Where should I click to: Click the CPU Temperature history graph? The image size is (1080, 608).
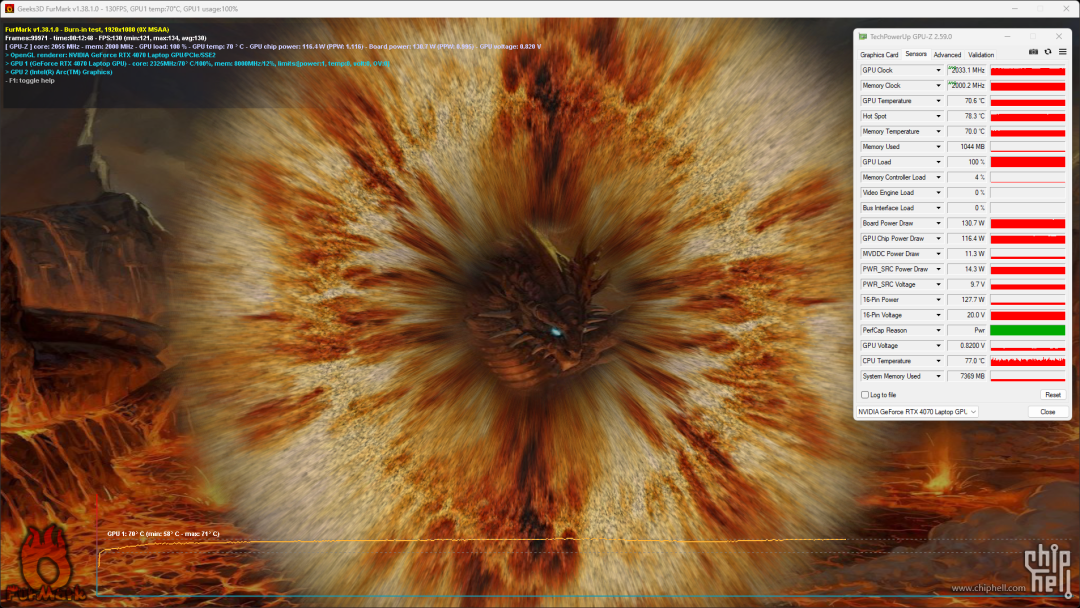(1028, 361)
